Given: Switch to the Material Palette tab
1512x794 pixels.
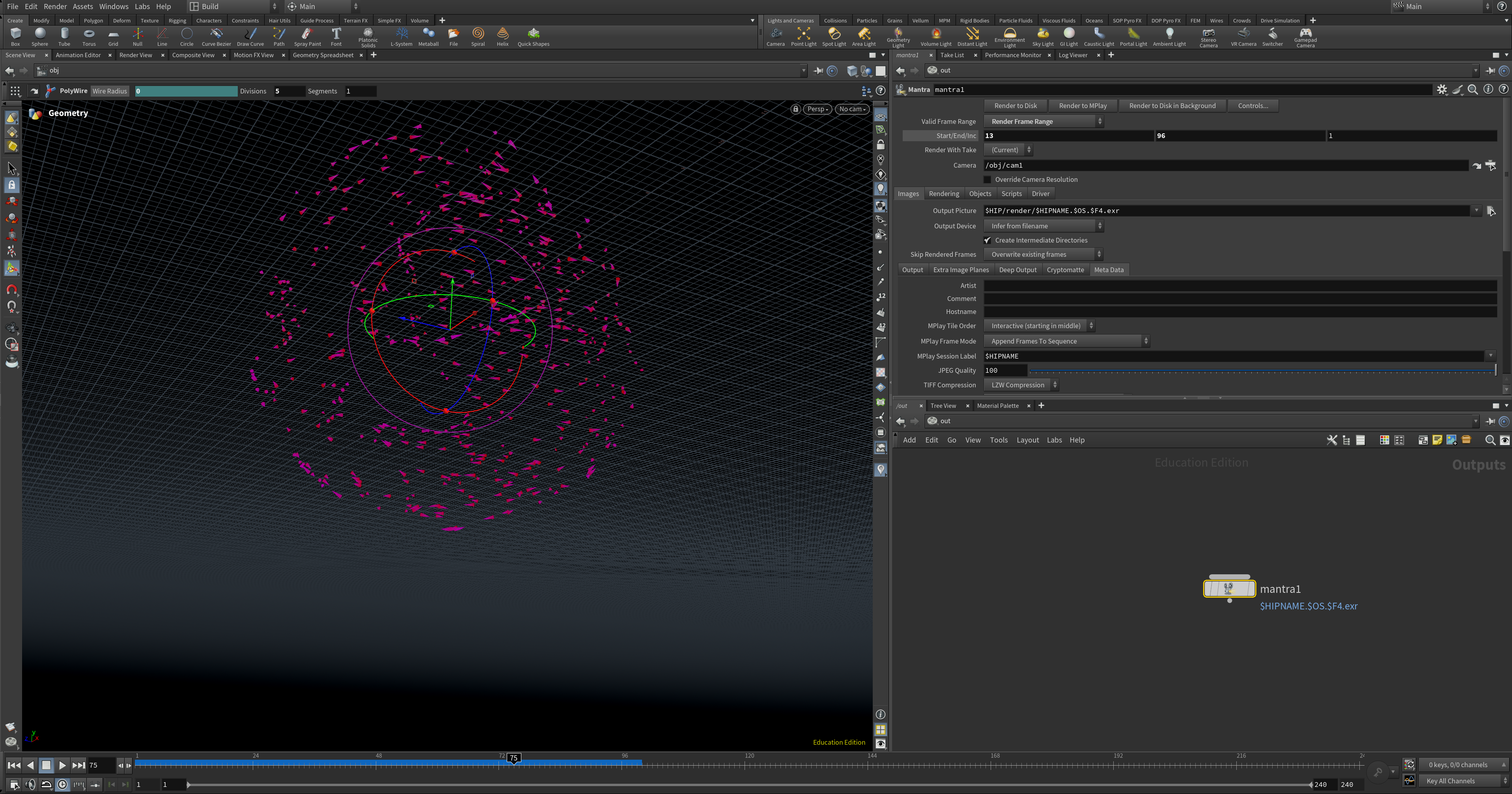Looking at the screenshot, I should 998,405.
